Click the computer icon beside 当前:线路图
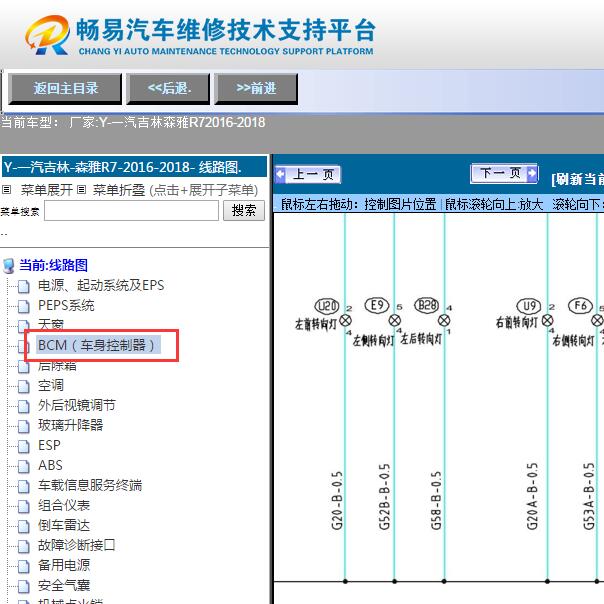 (9, 266)
